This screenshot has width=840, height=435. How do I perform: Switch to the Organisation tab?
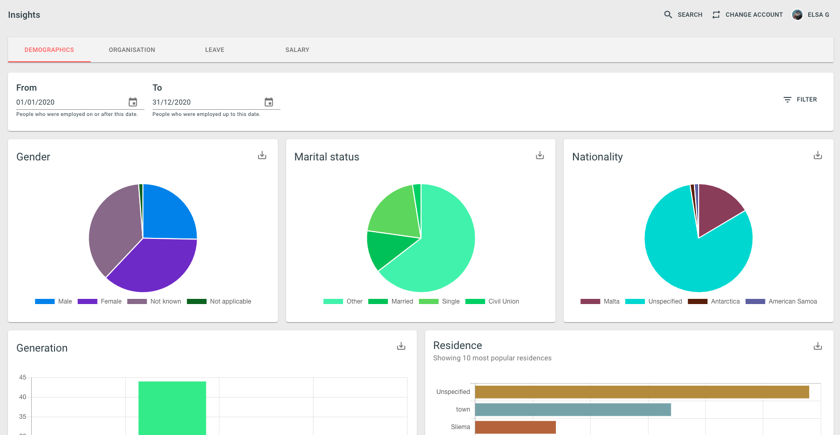(x=132, y=50)
